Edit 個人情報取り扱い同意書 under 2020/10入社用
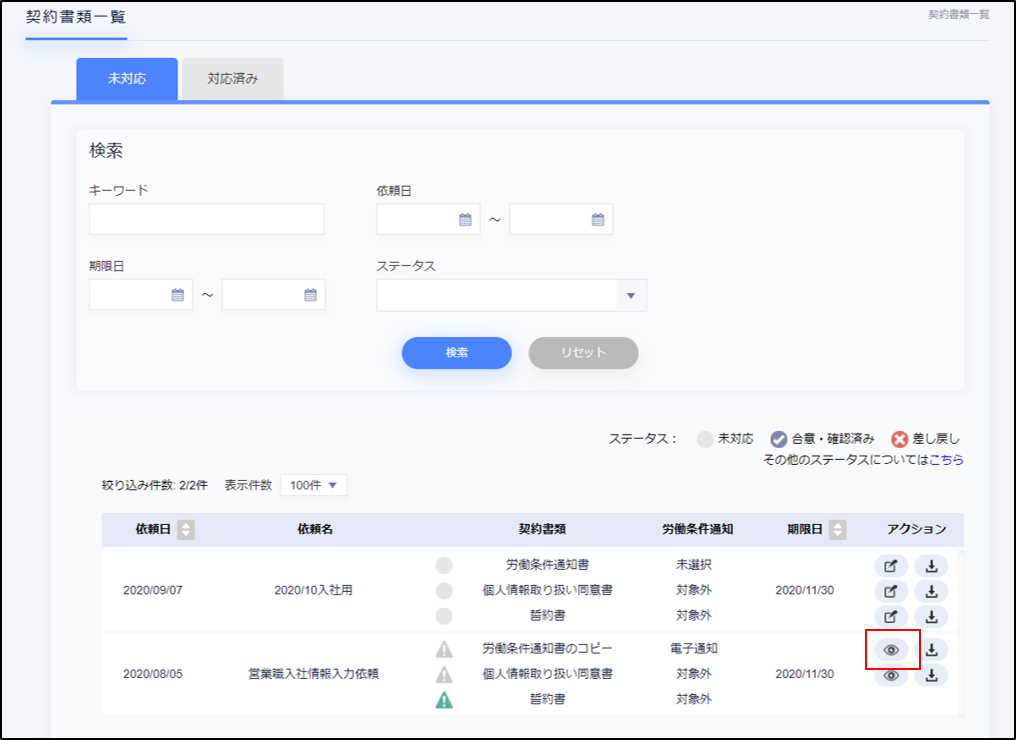The width and height of the screenshot is (1016, 740). 891,591
